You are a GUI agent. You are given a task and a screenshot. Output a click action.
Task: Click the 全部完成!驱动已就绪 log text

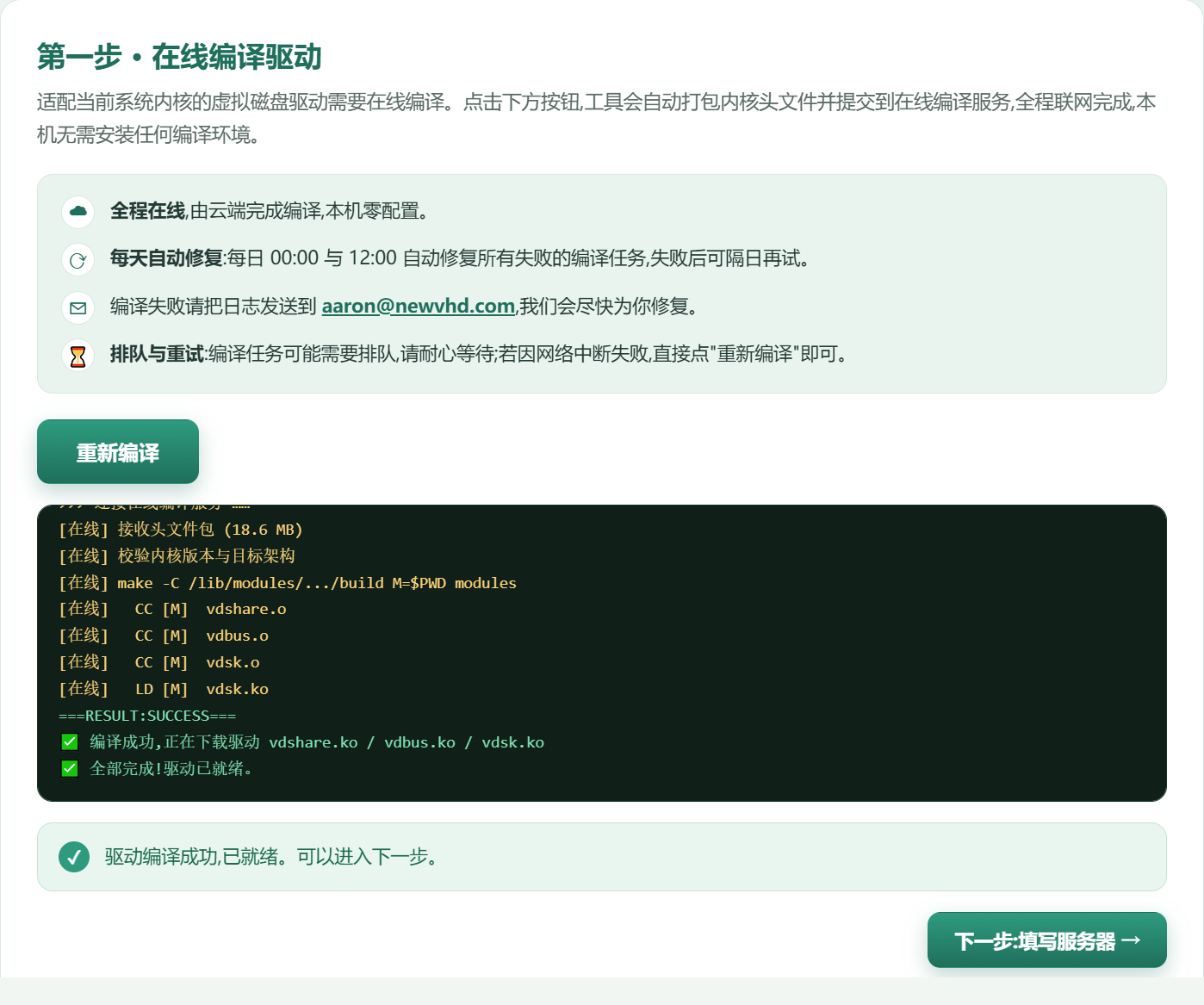tap(171, 769)
